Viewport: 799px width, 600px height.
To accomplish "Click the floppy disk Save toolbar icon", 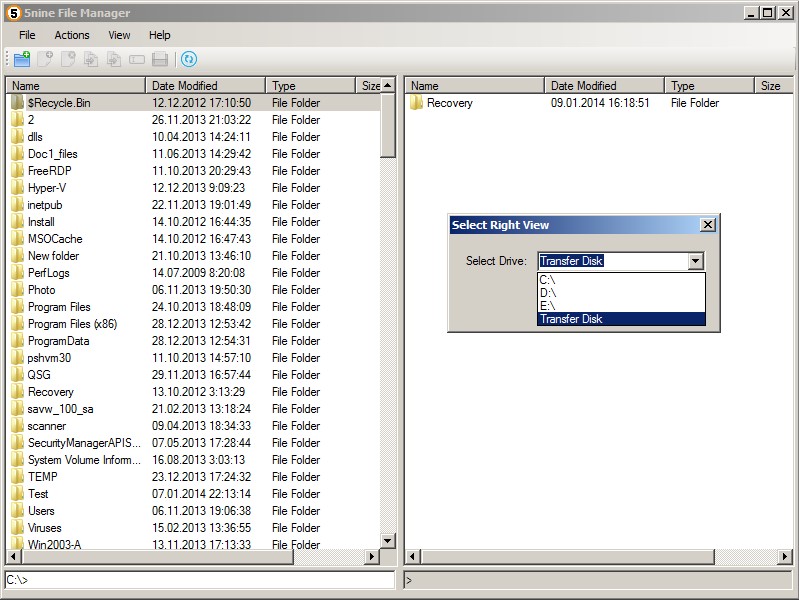I will point(160,59).
